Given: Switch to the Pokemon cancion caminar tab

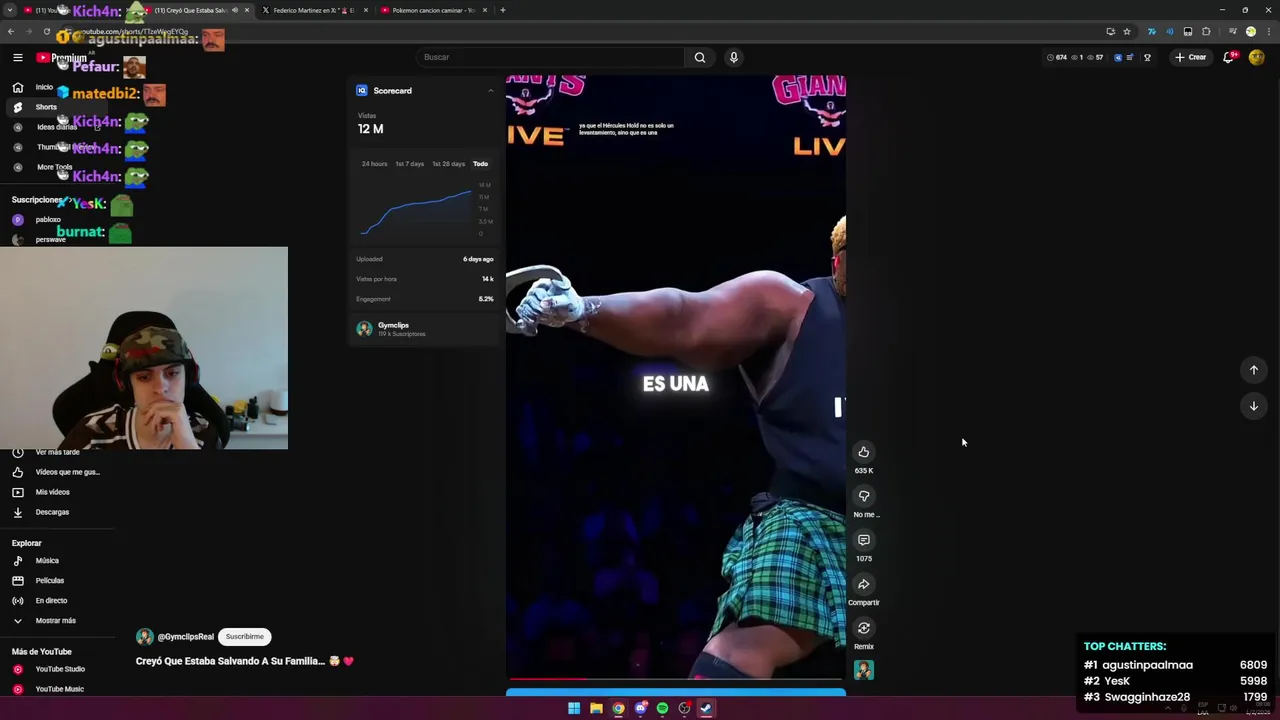Looking at the screenshot, I should coord(433,10).
